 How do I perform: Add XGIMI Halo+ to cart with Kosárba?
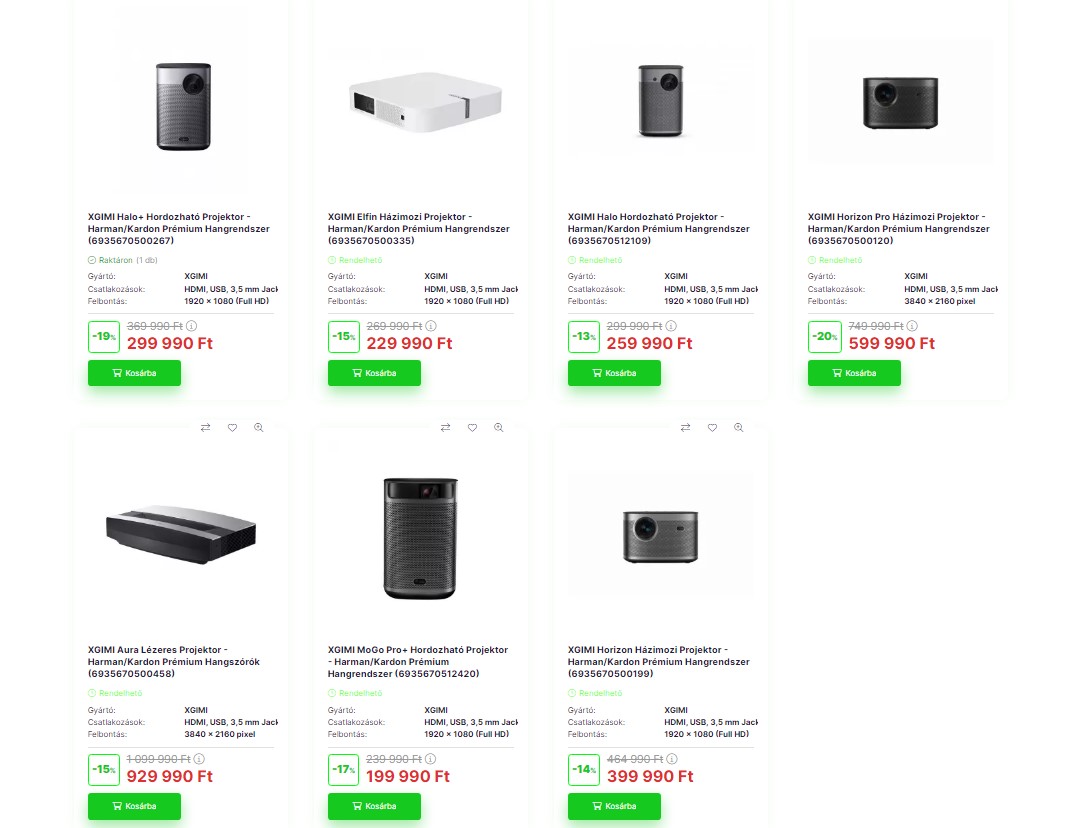(134, 373)
